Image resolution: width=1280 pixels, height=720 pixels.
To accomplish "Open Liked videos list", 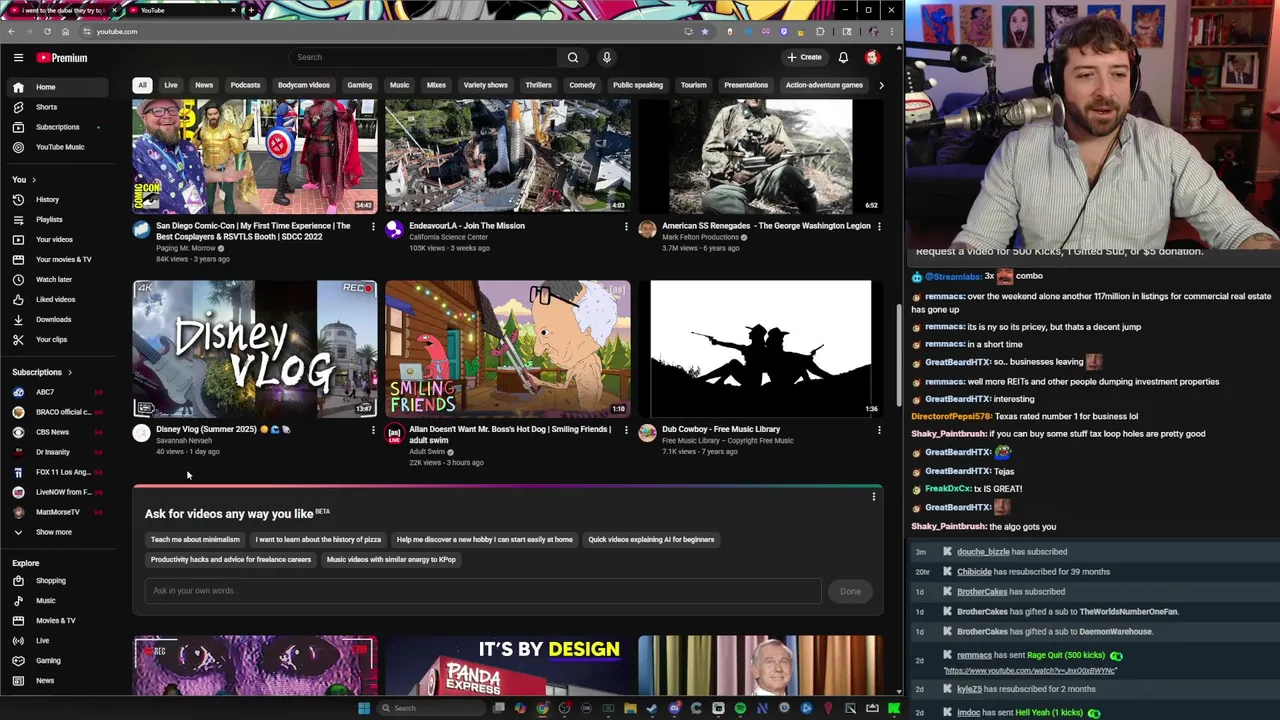I will [55, 299].
